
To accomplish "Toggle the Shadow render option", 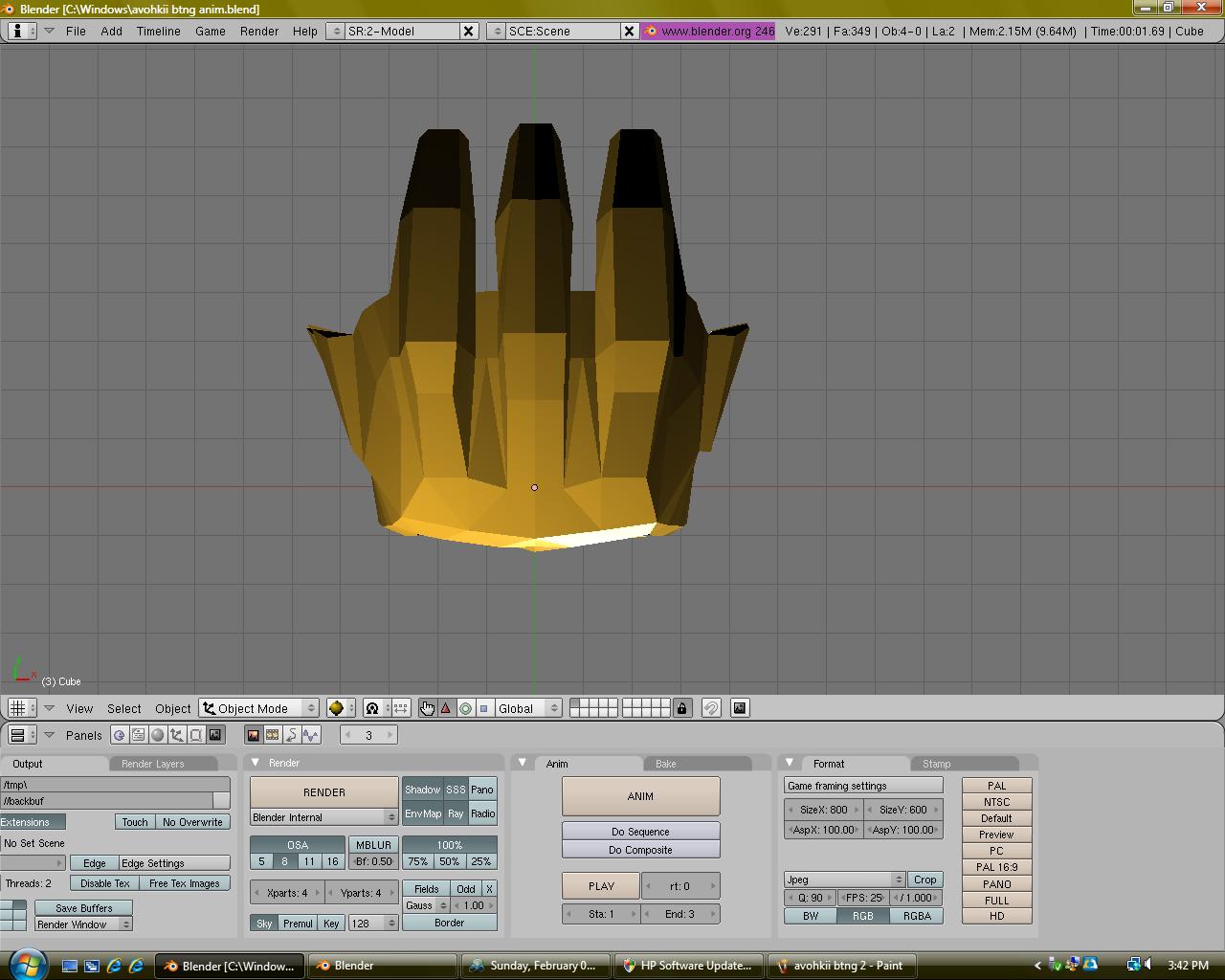I will pos(422,790).
